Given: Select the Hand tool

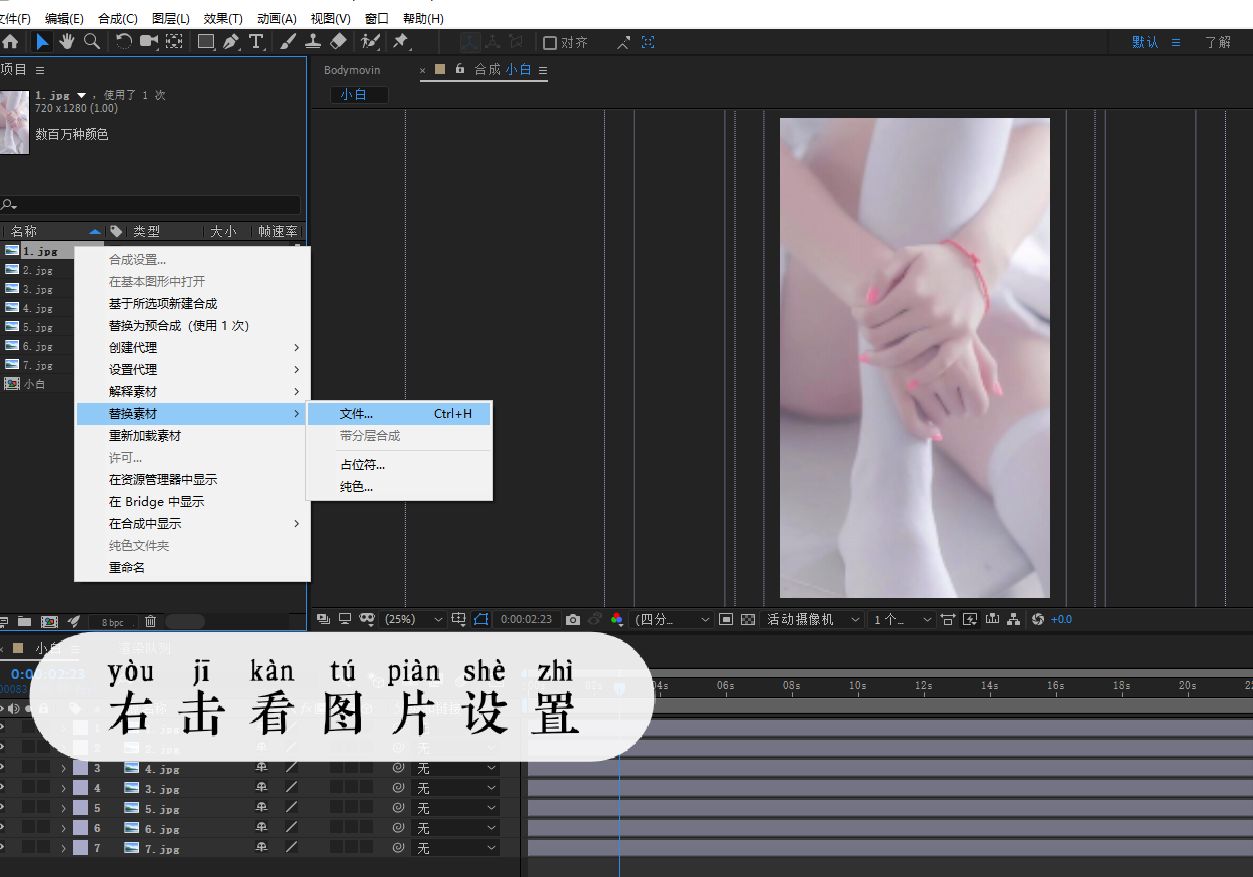Looking at the screenshot, I should click(67, 42).
